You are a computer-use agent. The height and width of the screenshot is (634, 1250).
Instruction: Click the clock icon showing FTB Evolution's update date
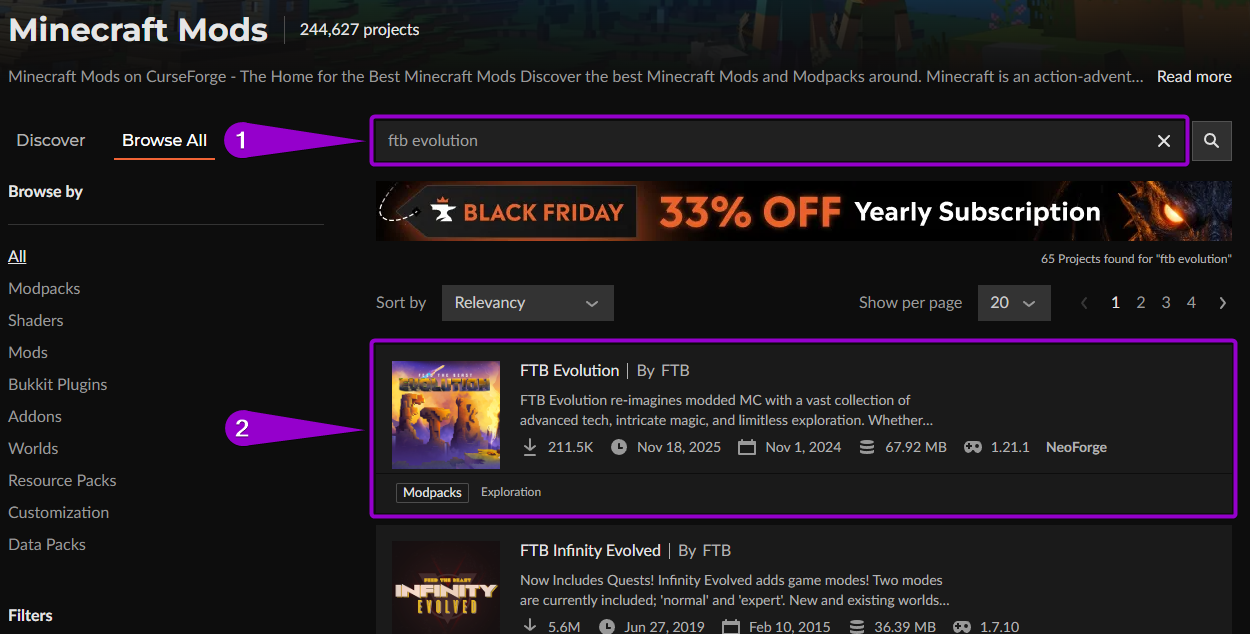coord(621,447)
